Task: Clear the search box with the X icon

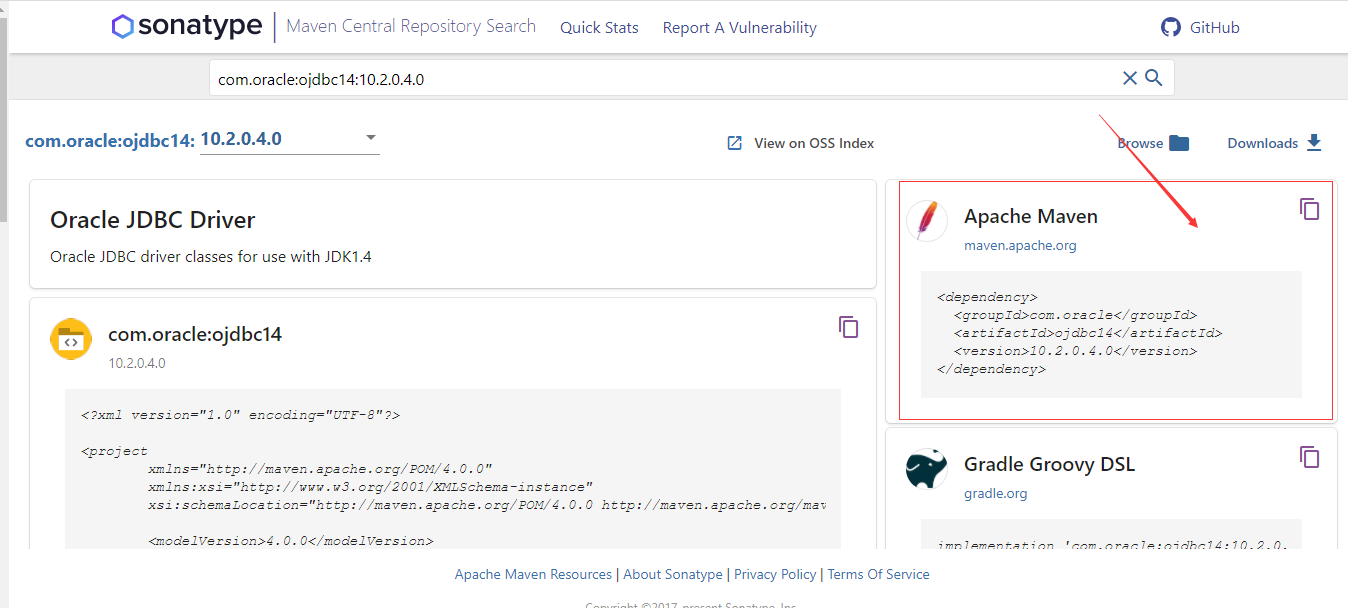Action: click(1130, 78)
